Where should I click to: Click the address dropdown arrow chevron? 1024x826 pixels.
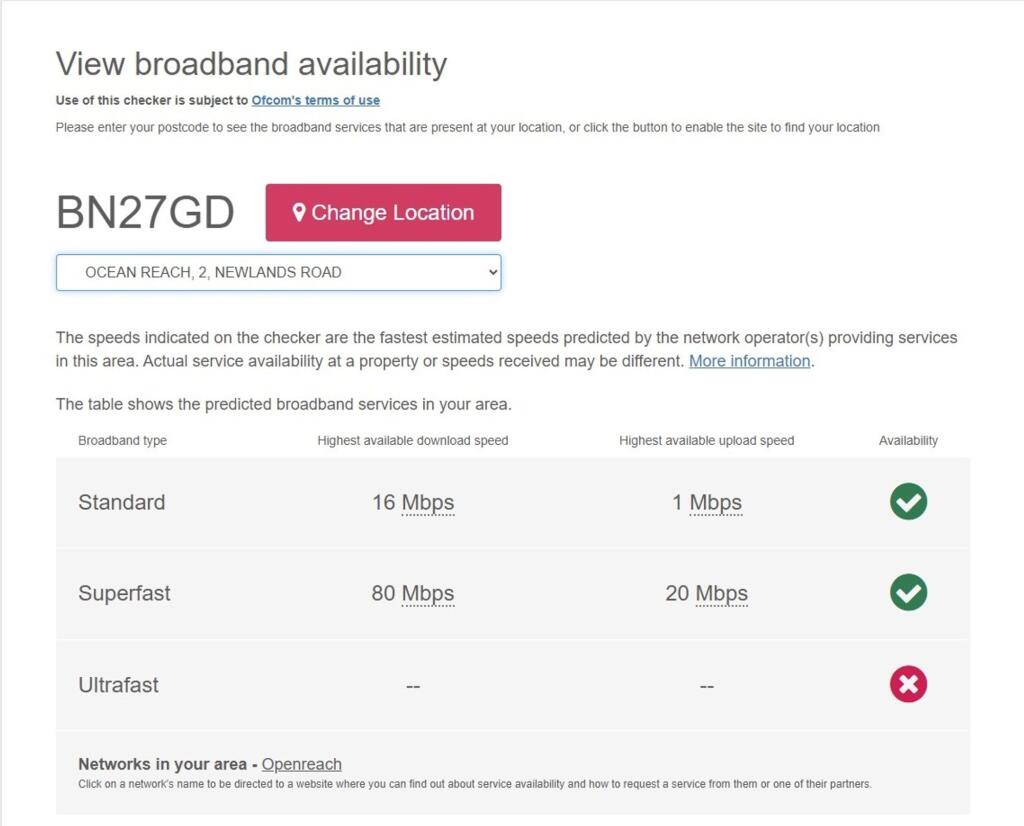(x=491, y=272)
